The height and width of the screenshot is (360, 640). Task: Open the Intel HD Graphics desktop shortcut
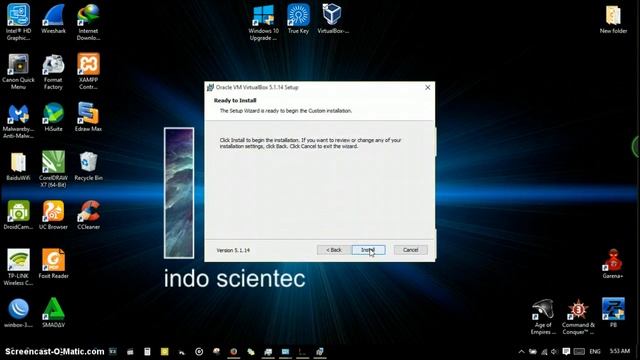point(18,22)
